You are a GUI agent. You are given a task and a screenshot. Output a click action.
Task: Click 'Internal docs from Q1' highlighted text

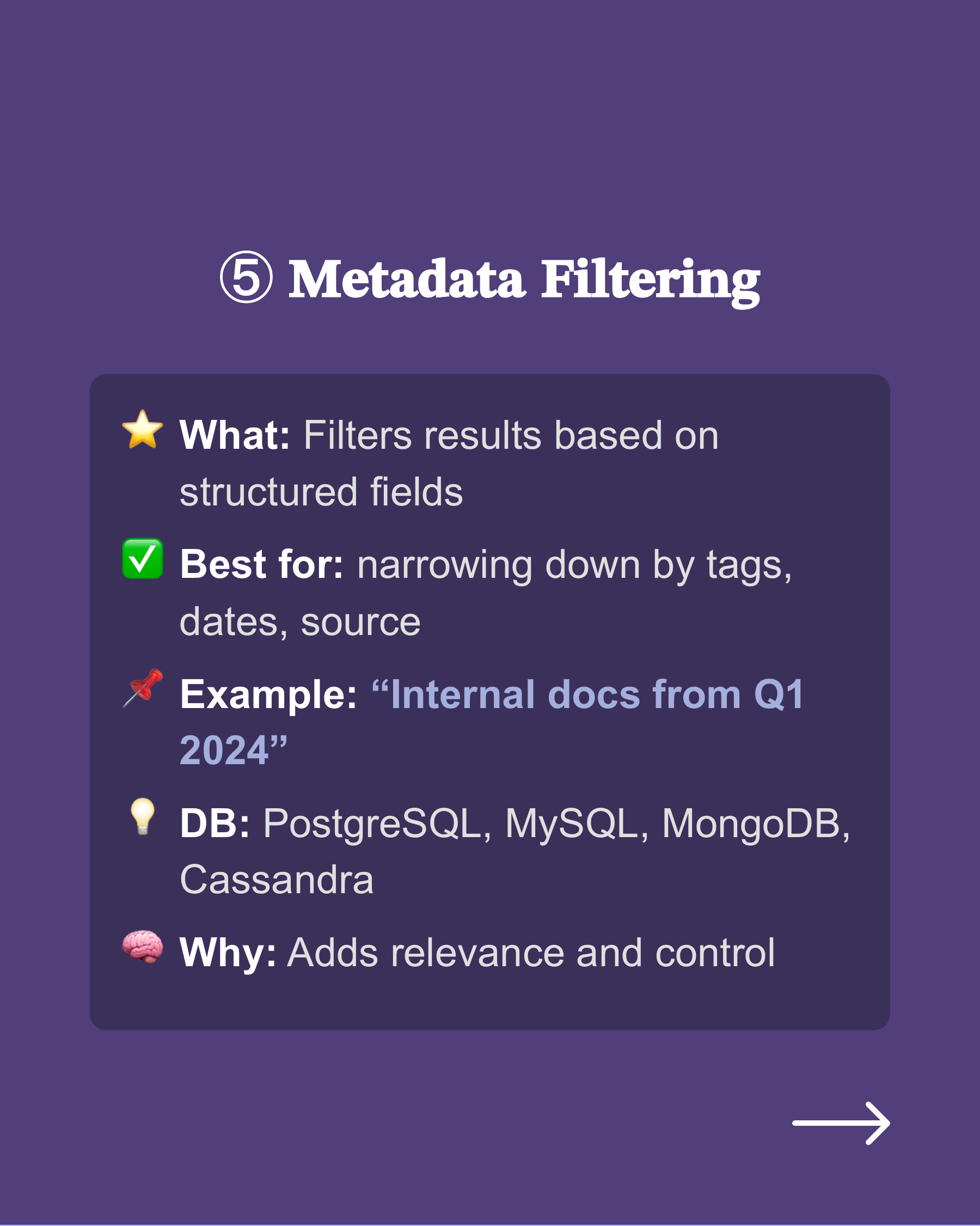(x=589, y=694)
